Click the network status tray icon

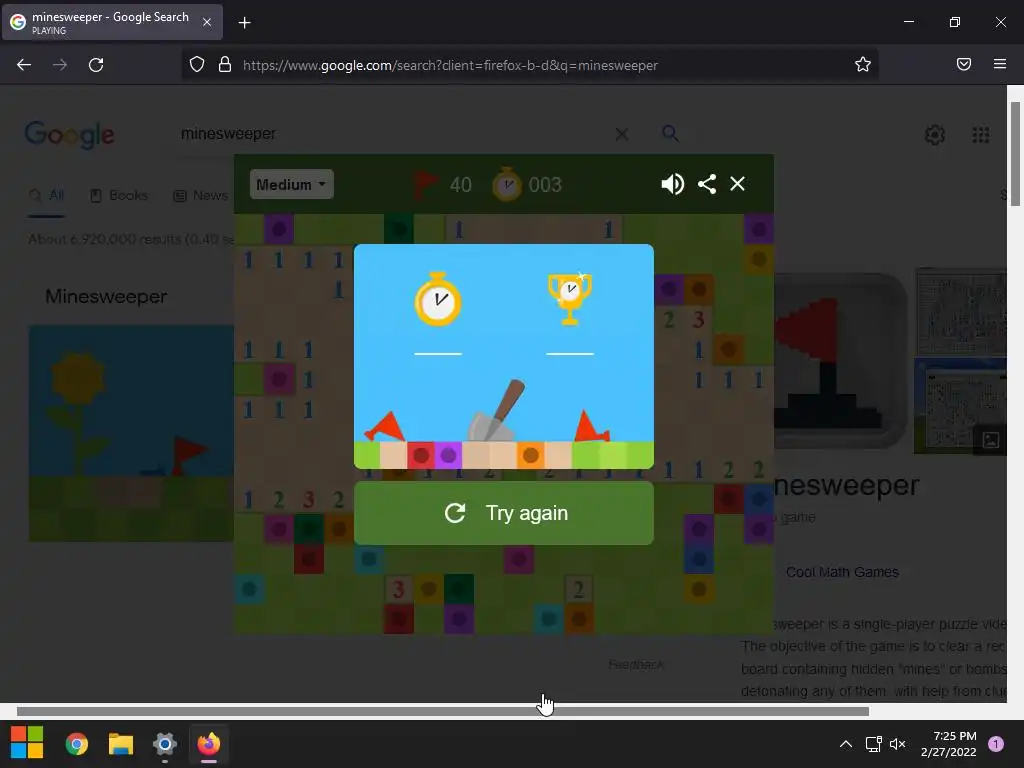873,744
